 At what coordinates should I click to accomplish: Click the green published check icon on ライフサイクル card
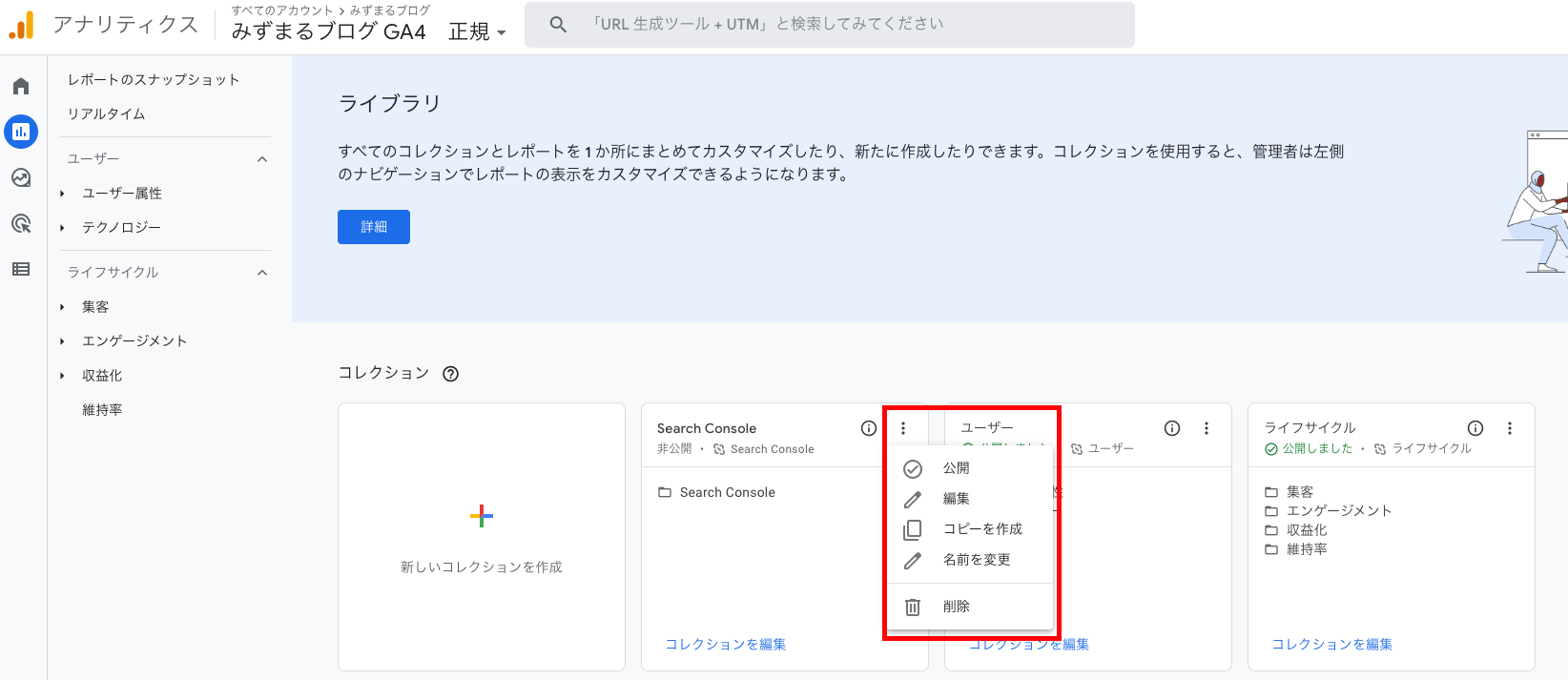pos(1271,449)
